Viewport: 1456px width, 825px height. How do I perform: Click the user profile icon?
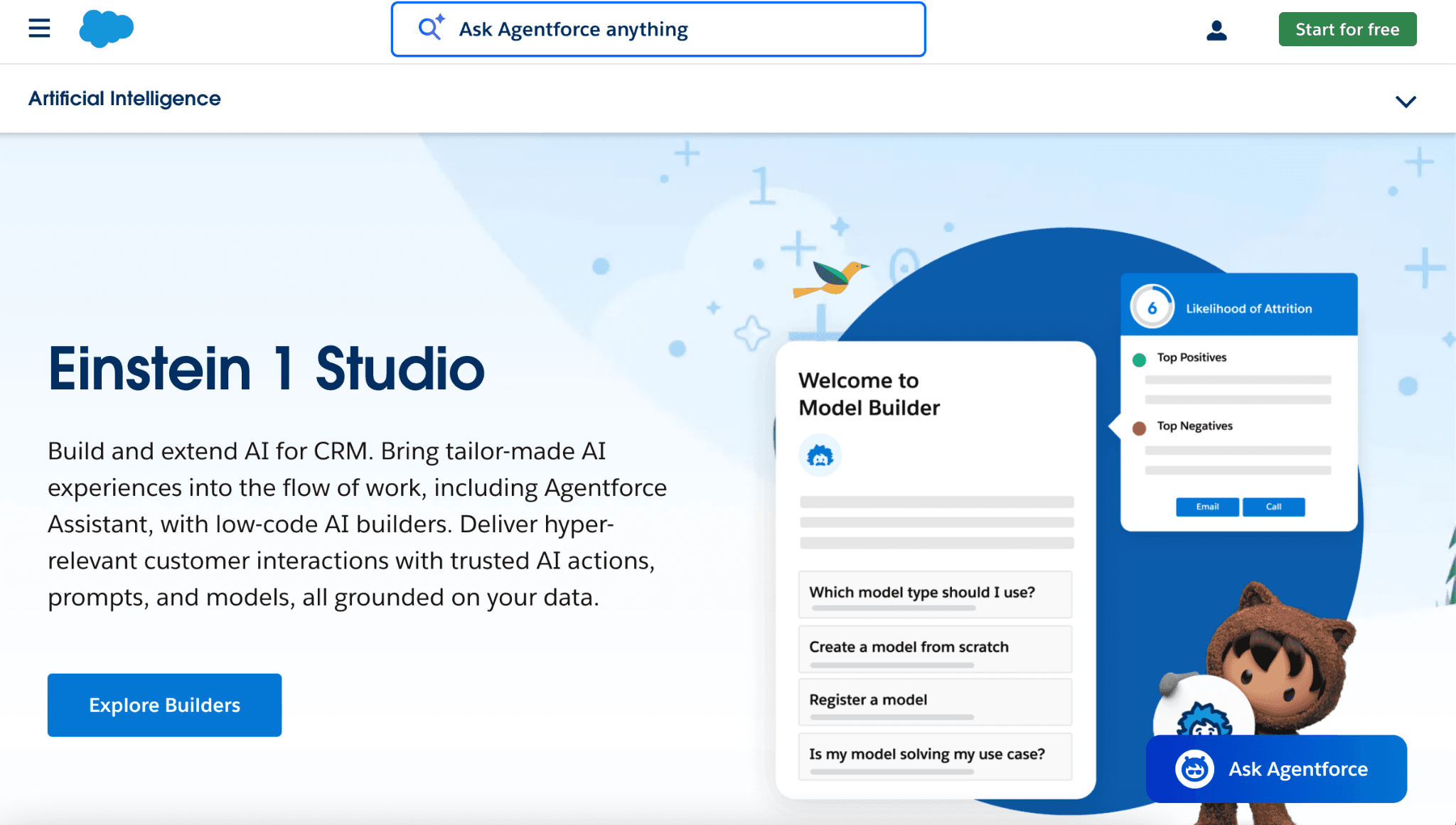(1216, 29)
